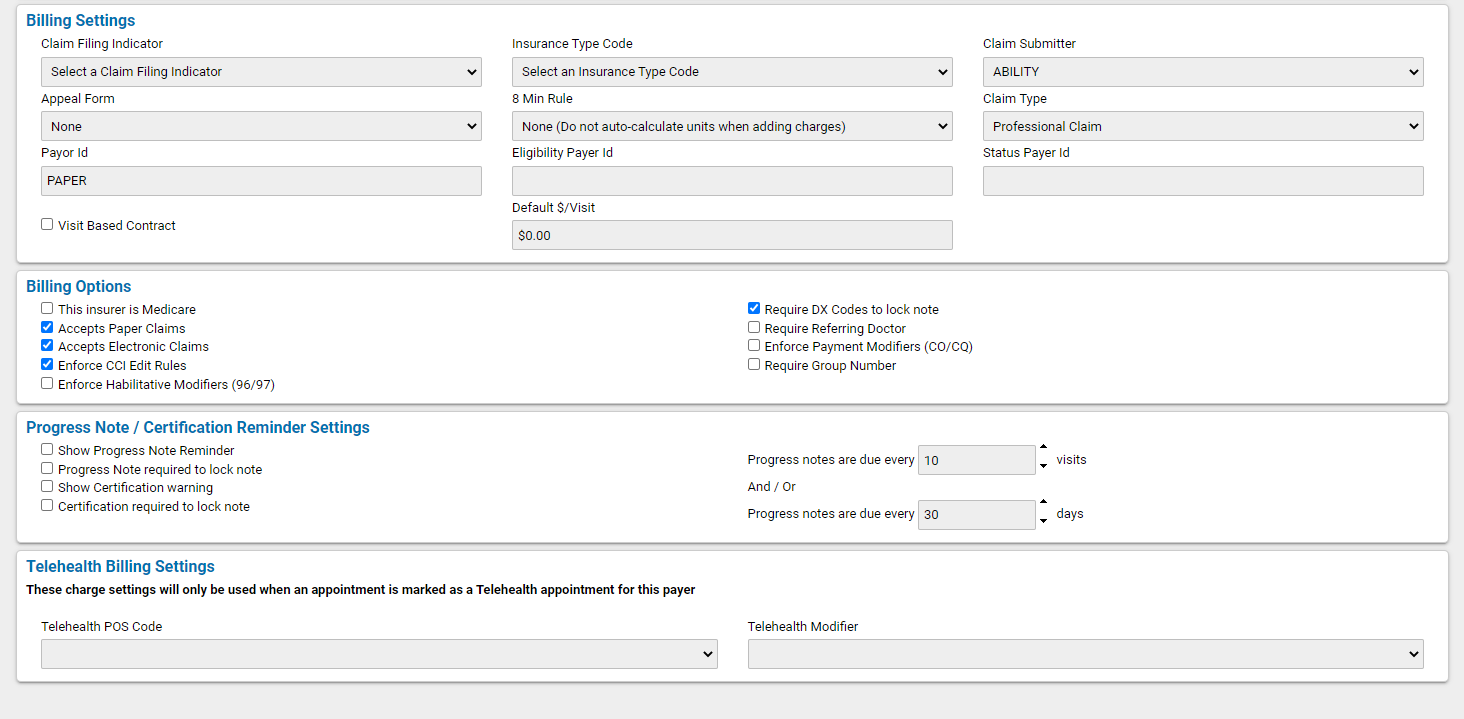Open the Claim Filing Indicator dropdown

(260, 71)
